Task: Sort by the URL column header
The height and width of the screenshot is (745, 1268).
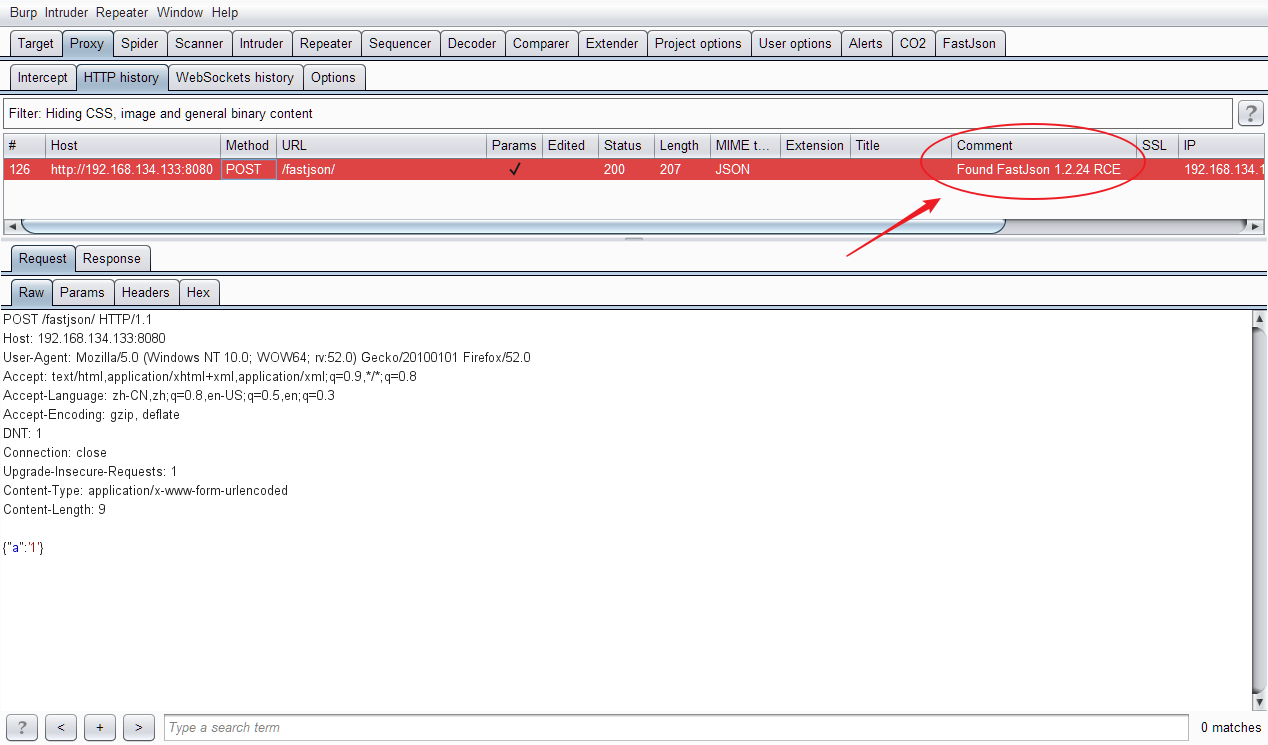Action: tap(381, 145)
